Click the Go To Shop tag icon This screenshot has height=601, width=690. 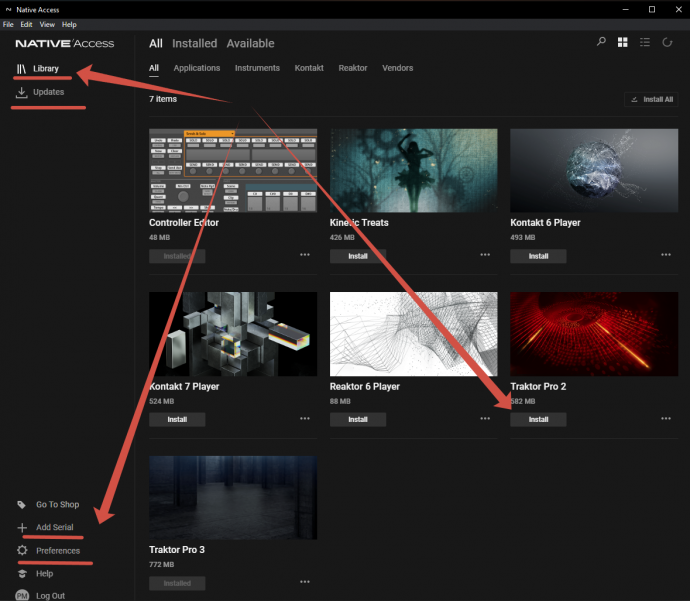click(21, 504)
